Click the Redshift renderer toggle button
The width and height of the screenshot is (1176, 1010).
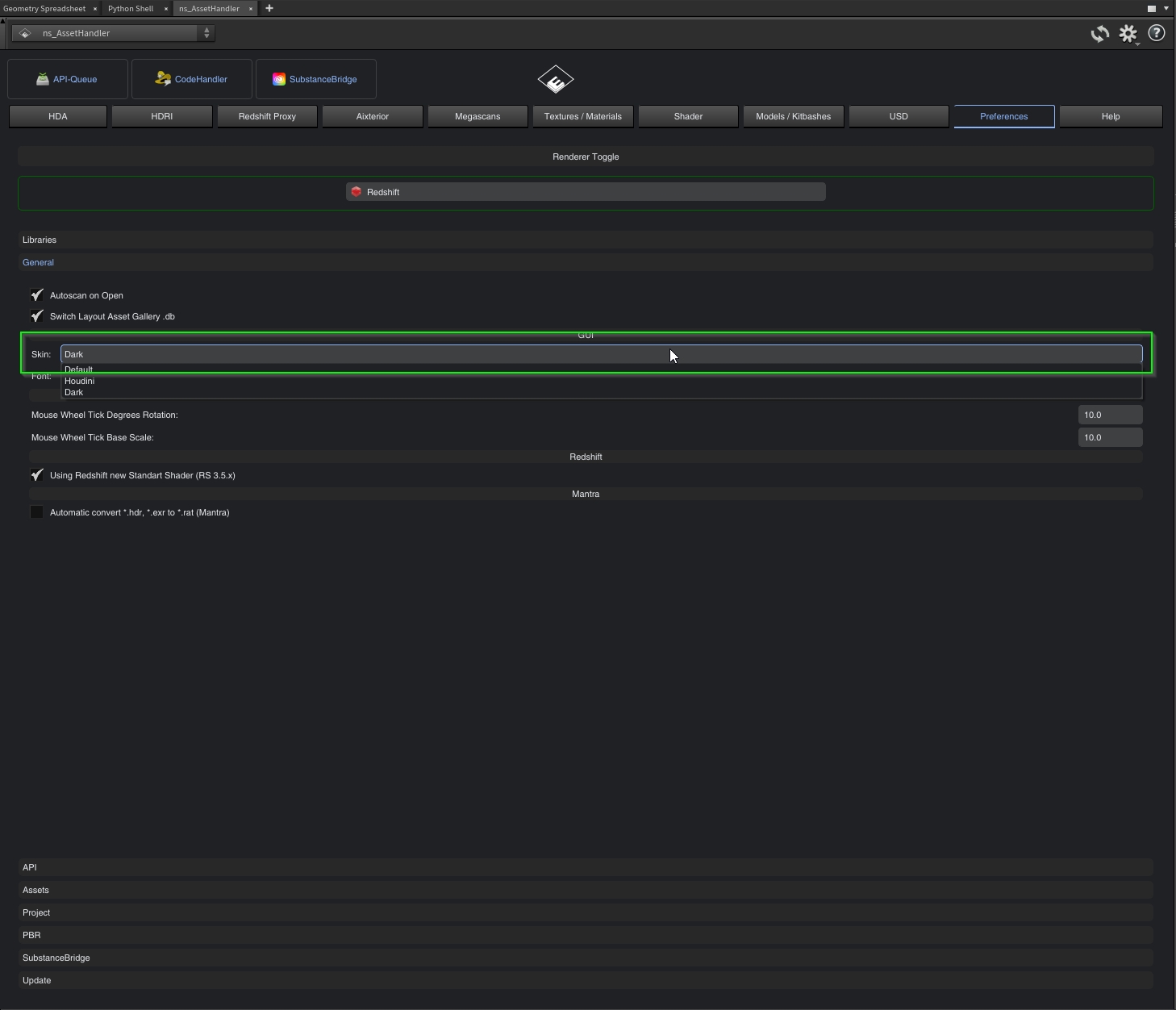pos(586,192)
